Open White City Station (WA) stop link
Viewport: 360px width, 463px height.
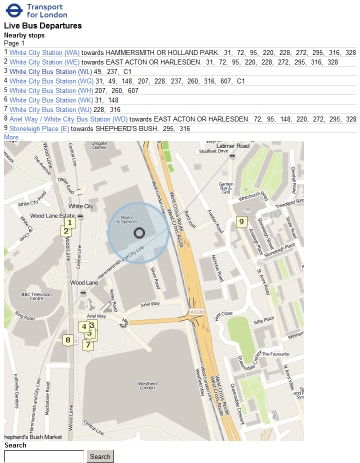[x=45, y=53]
